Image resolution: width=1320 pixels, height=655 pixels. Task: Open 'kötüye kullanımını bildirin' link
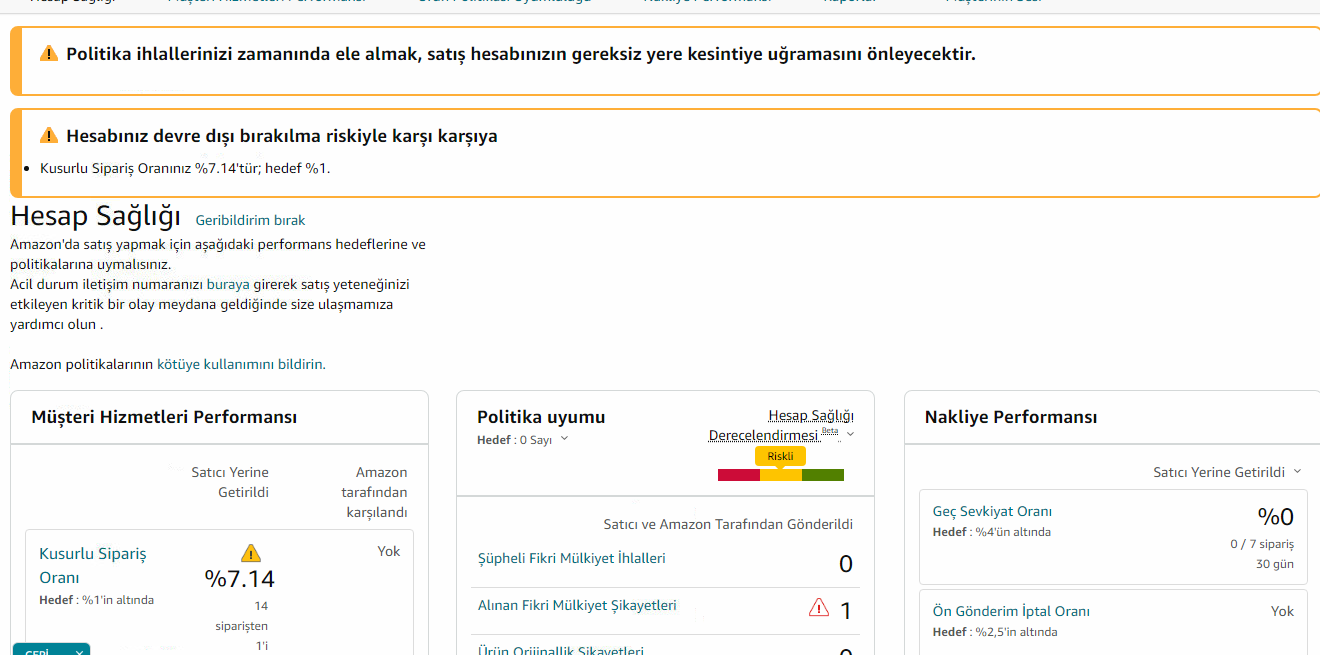pos(240,364)
